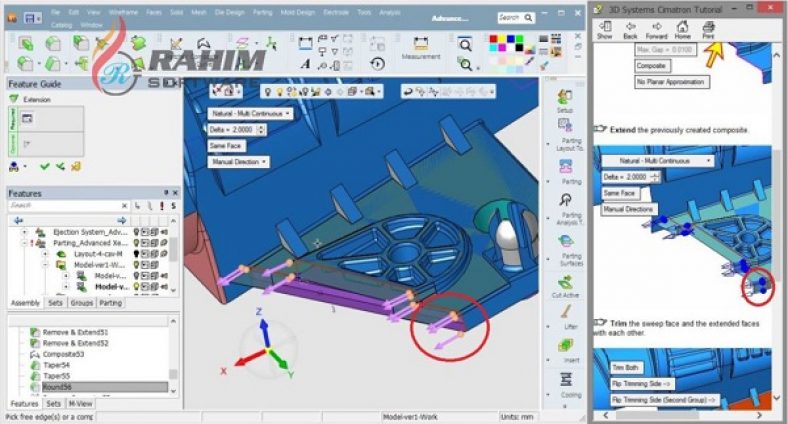This screenshot has height=424, width=788.
Task: Open the Manual Direction dropdown in viewport
Action: click(x=238, y=162)
